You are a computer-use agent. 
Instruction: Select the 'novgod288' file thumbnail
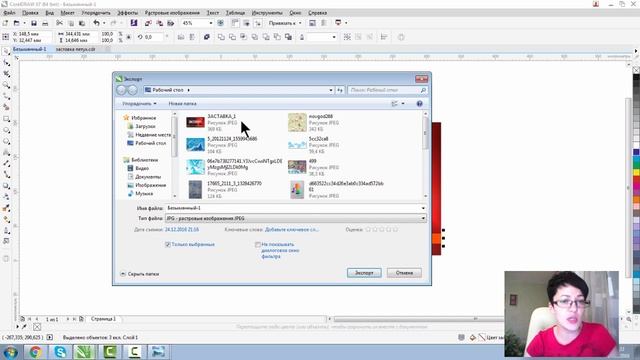click(297, 122)
